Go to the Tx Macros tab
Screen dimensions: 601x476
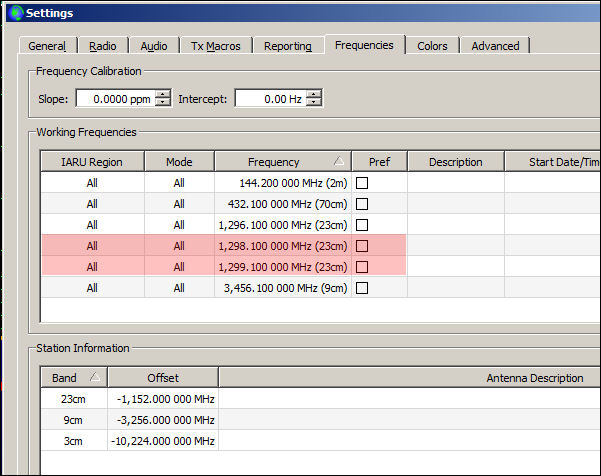pyautogui.click(x=215, y=46)
